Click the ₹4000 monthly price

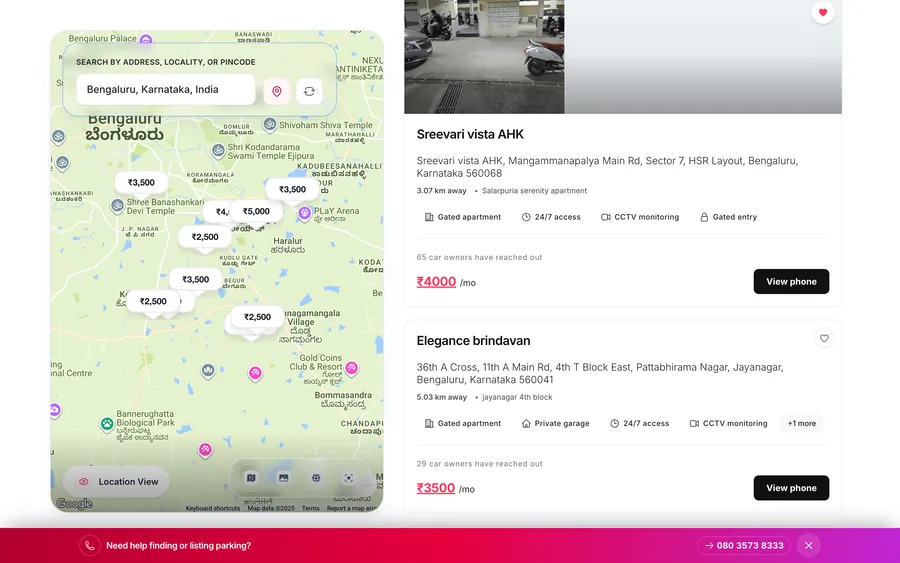(436, 282)
